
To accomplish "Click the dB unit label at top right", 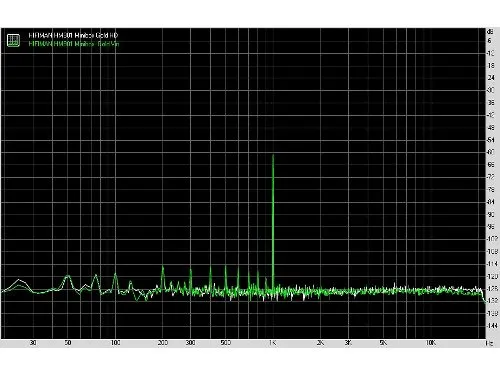I will pos(490,32).
